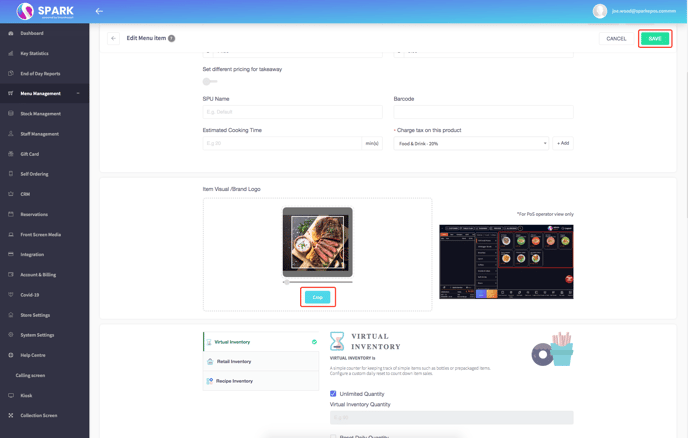
Task: Click the Menu Management sidebar icon
Action: [11, 93]
